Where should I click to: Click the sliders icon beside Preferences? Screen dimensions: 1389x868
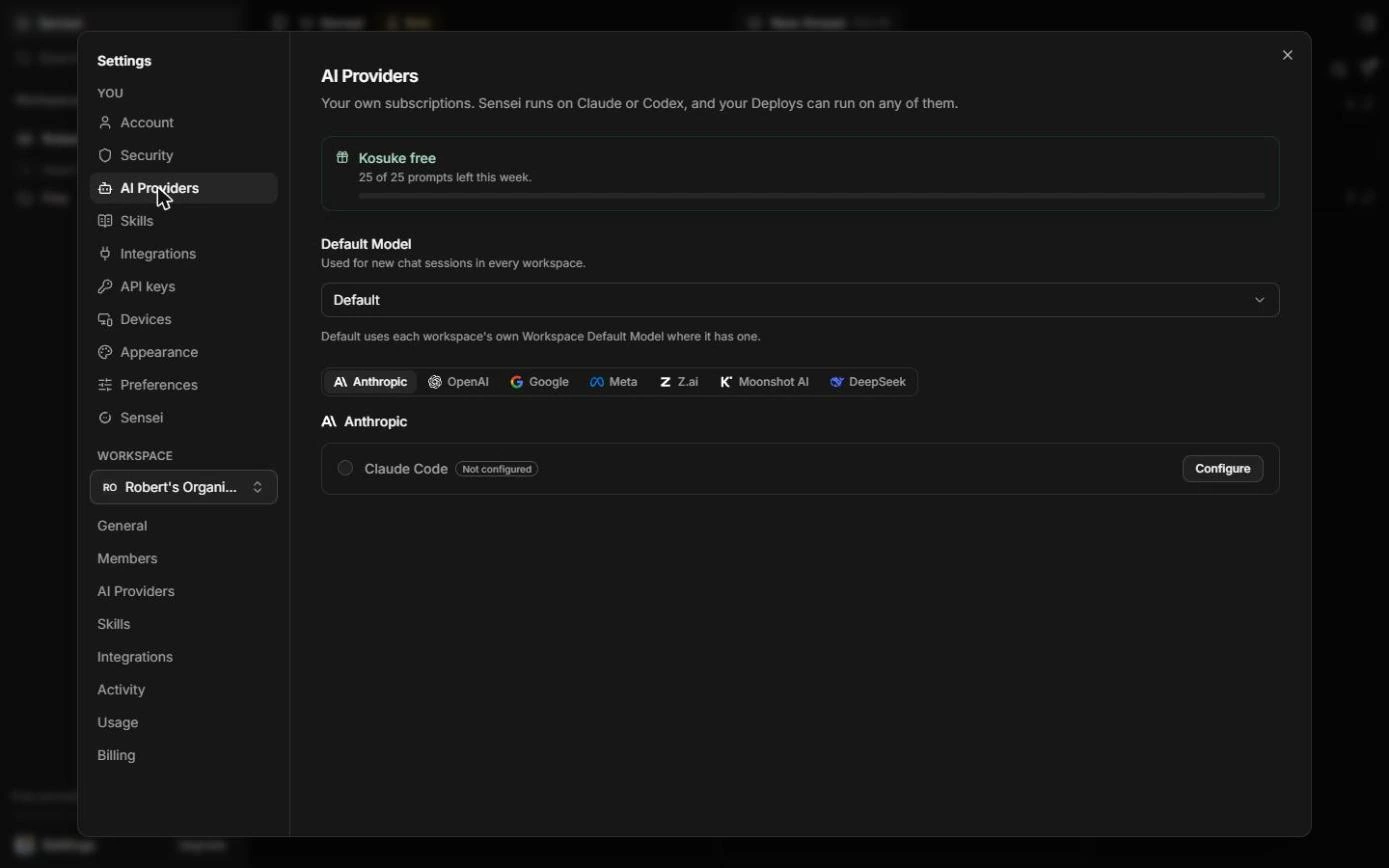(x=105, y=385)
